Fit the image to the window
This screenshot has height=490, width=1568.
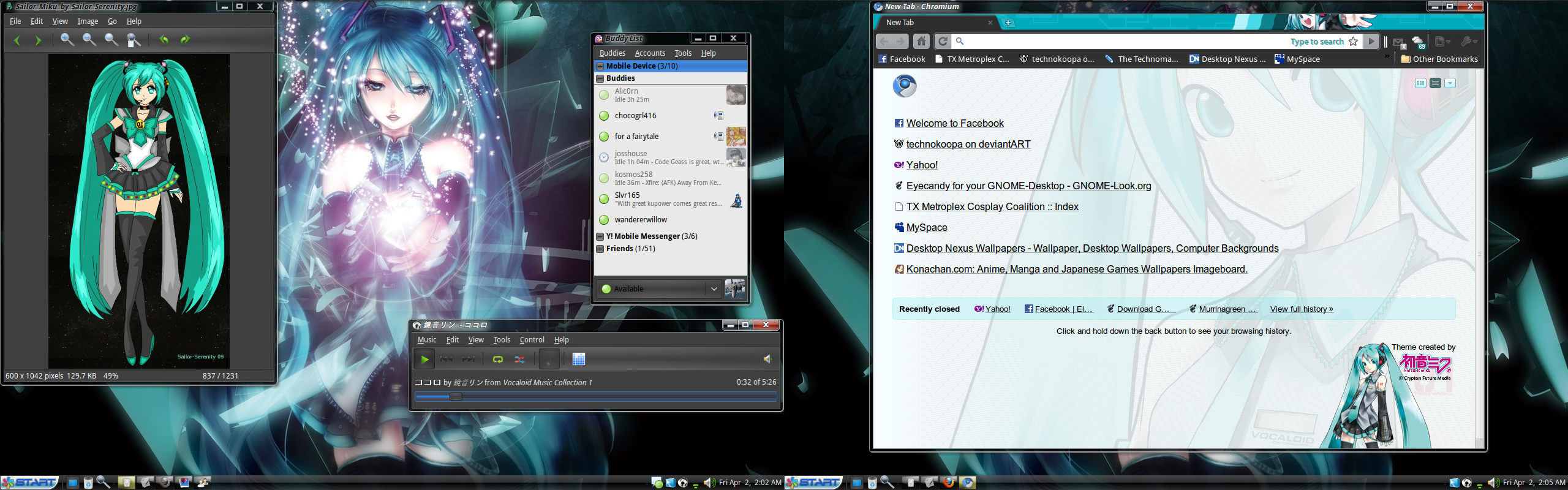[134, 40]
